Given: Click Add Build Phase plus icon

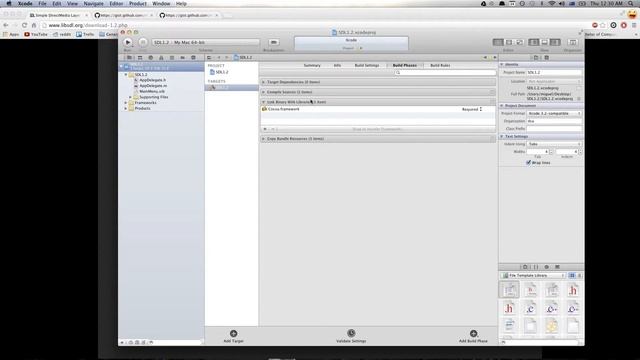Looking at the screenshot, I should (473, 333).
